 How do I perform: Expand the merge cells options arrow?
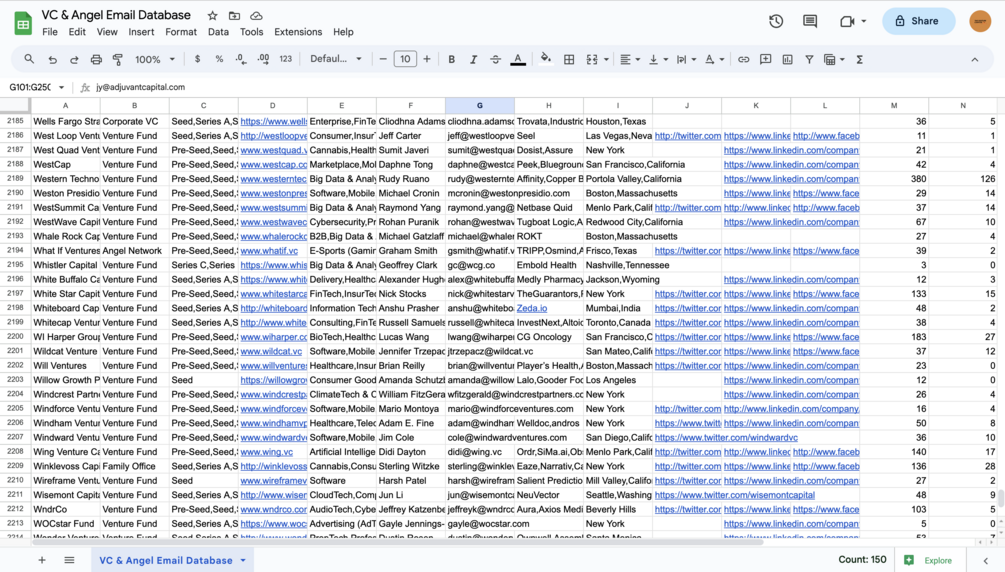tap(606, 59)
